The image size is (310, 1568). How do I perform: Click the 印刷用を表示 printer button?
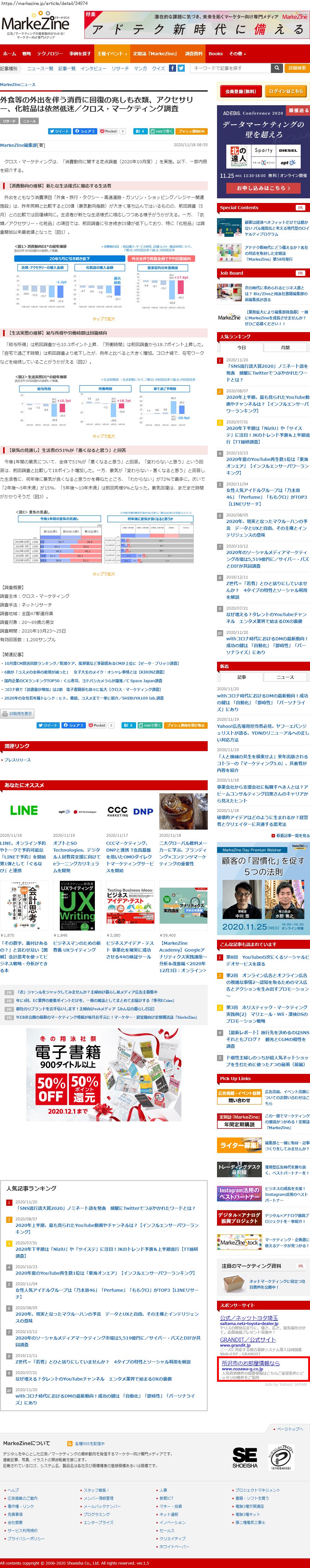[x=18, y=714]
